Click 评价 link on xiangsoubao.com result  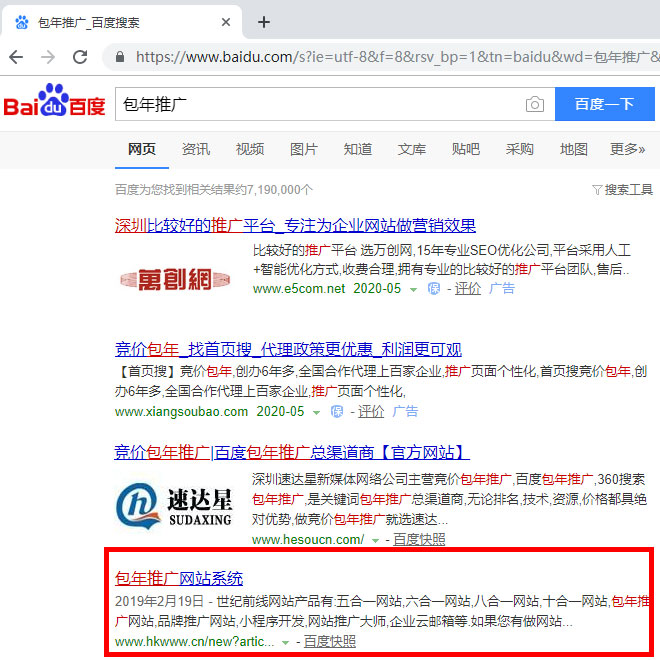click(371, 411)
